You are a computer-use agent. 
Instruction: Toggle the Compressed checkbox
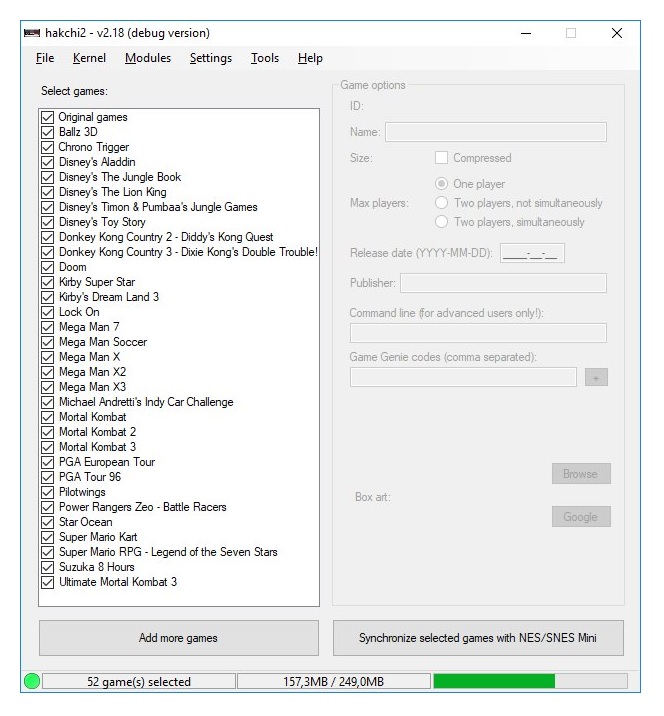441,158
